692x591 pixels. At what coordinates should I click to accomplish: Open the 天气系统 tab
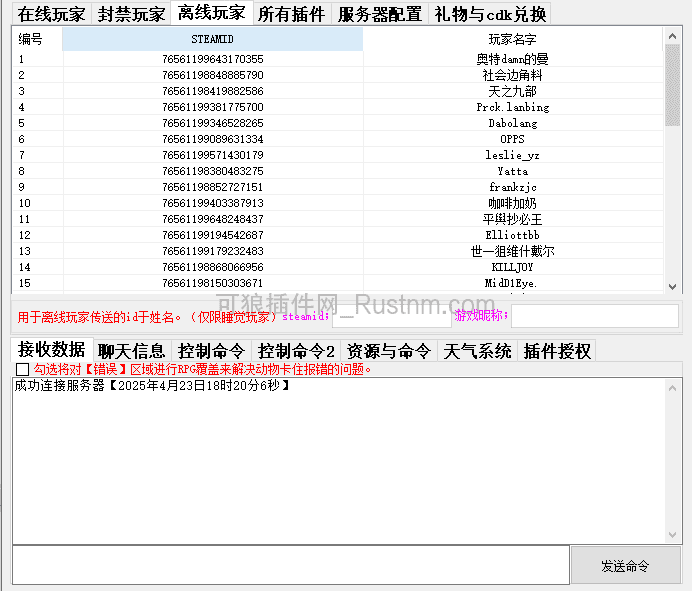click(x=478, y=351)
